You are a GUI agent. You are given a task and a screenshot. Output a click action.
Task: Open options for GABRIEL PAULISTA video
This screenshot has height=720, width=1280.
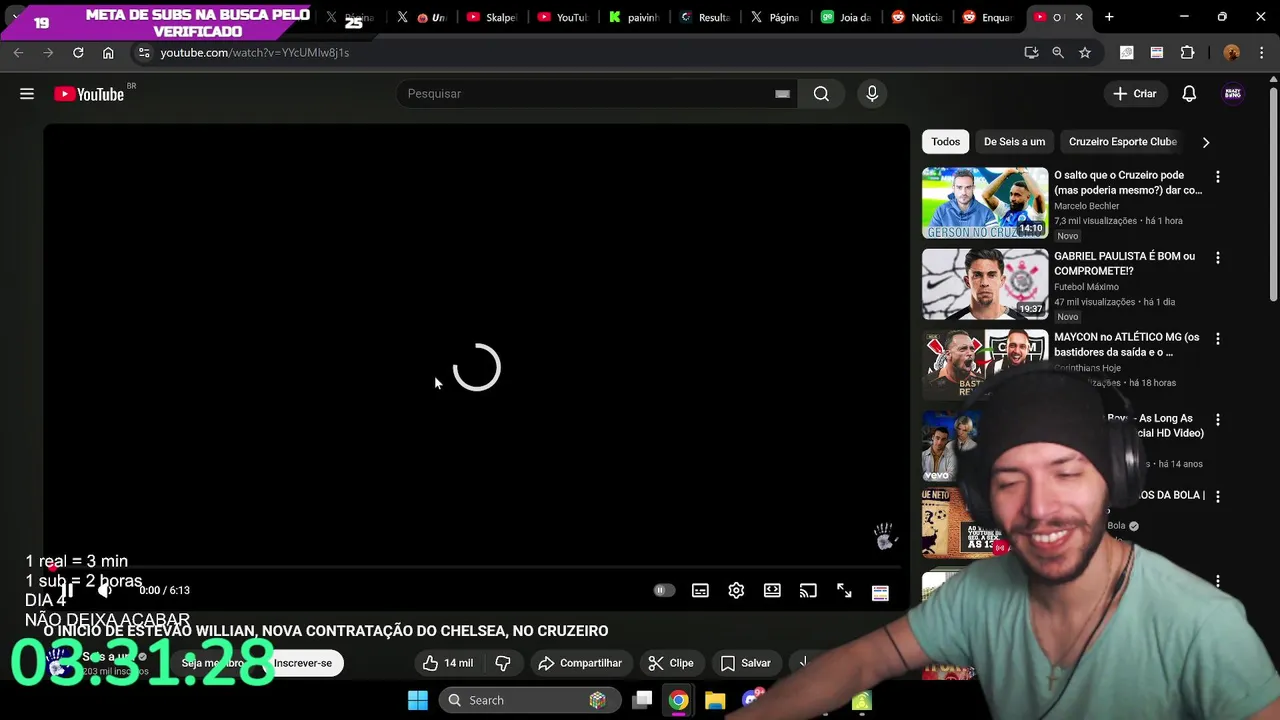pos(1217,258)
